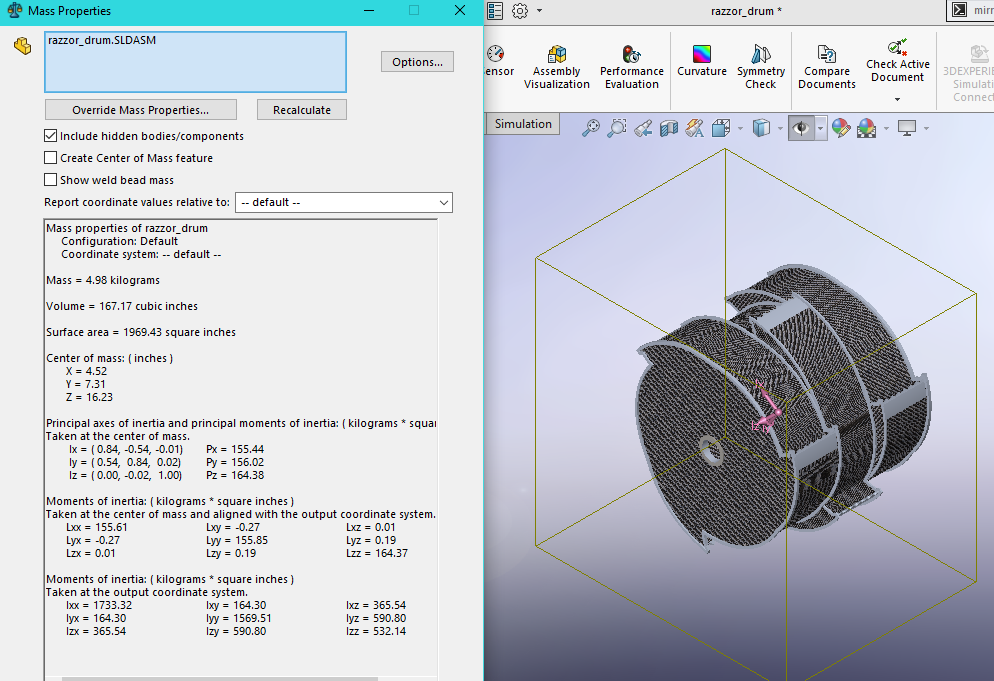Open the Assembly Visualization tool
This screenshot has height=681, width=994.
point(556,66)
